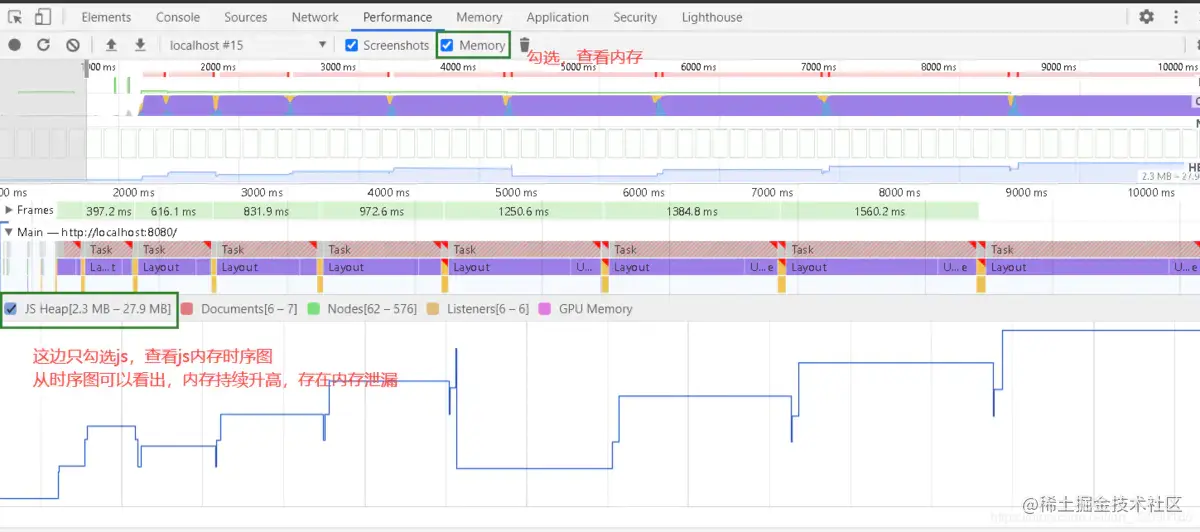Enable the Listeners[6 – 6] counter
Image resolution: width=1200 pixels, height=532 pixels.
pyautogui.click(x=433, y=309)
